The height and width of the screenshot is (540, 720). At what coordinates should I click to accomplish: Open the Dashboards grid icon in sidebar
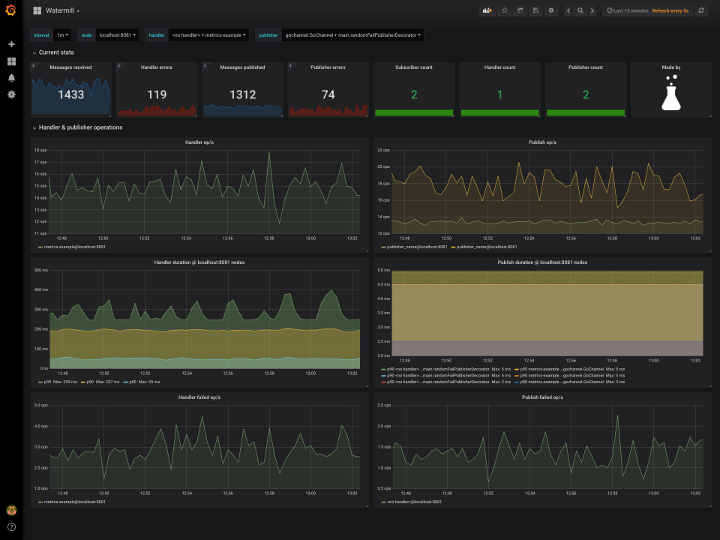tap(11, 61)
